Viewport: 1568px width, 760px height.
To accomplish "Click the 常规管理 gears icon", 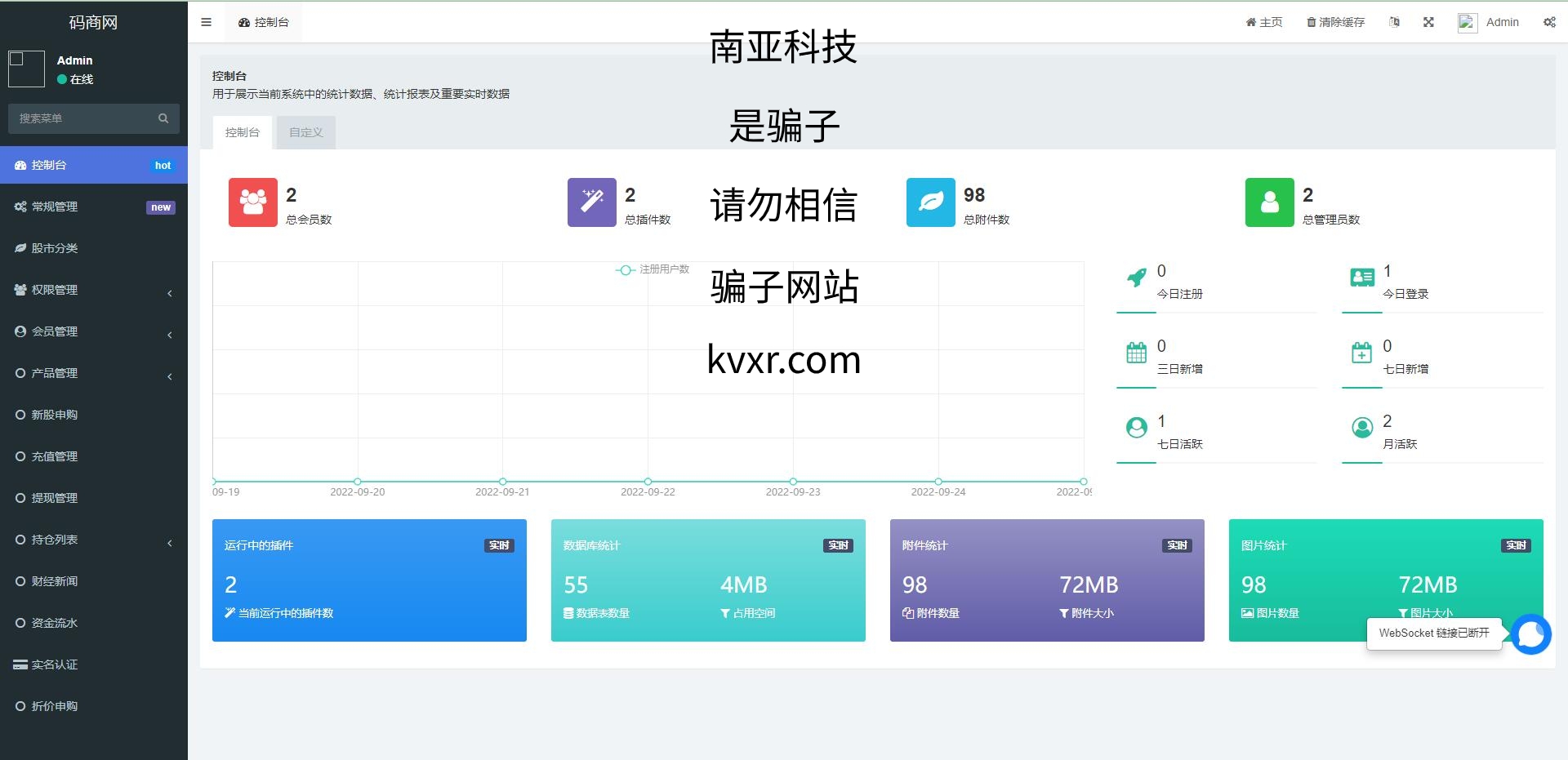I will click(20, 207).
